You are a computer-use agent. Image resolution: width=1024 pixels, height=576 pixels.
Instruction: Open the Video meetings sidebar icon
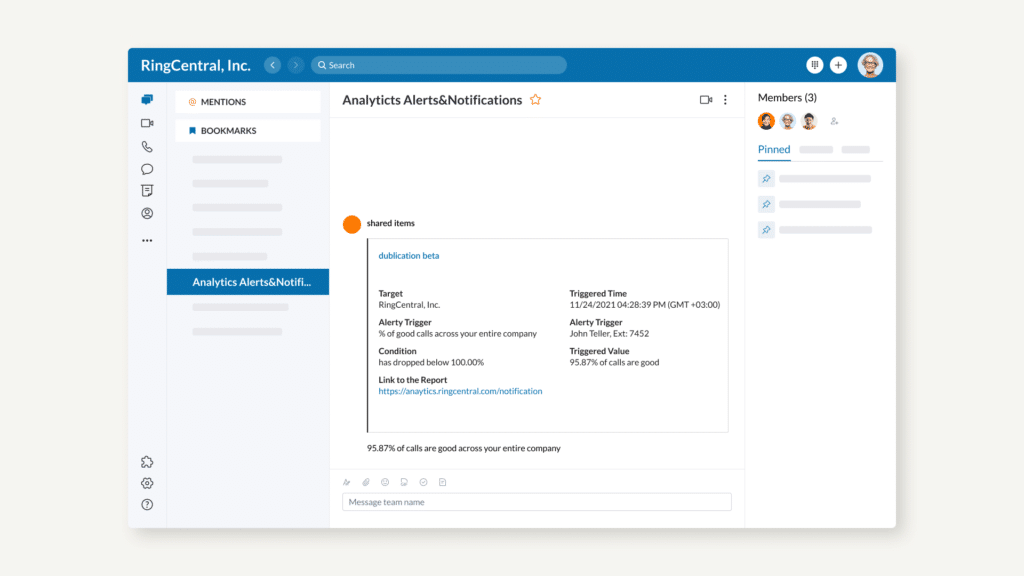tap(147, 123)
